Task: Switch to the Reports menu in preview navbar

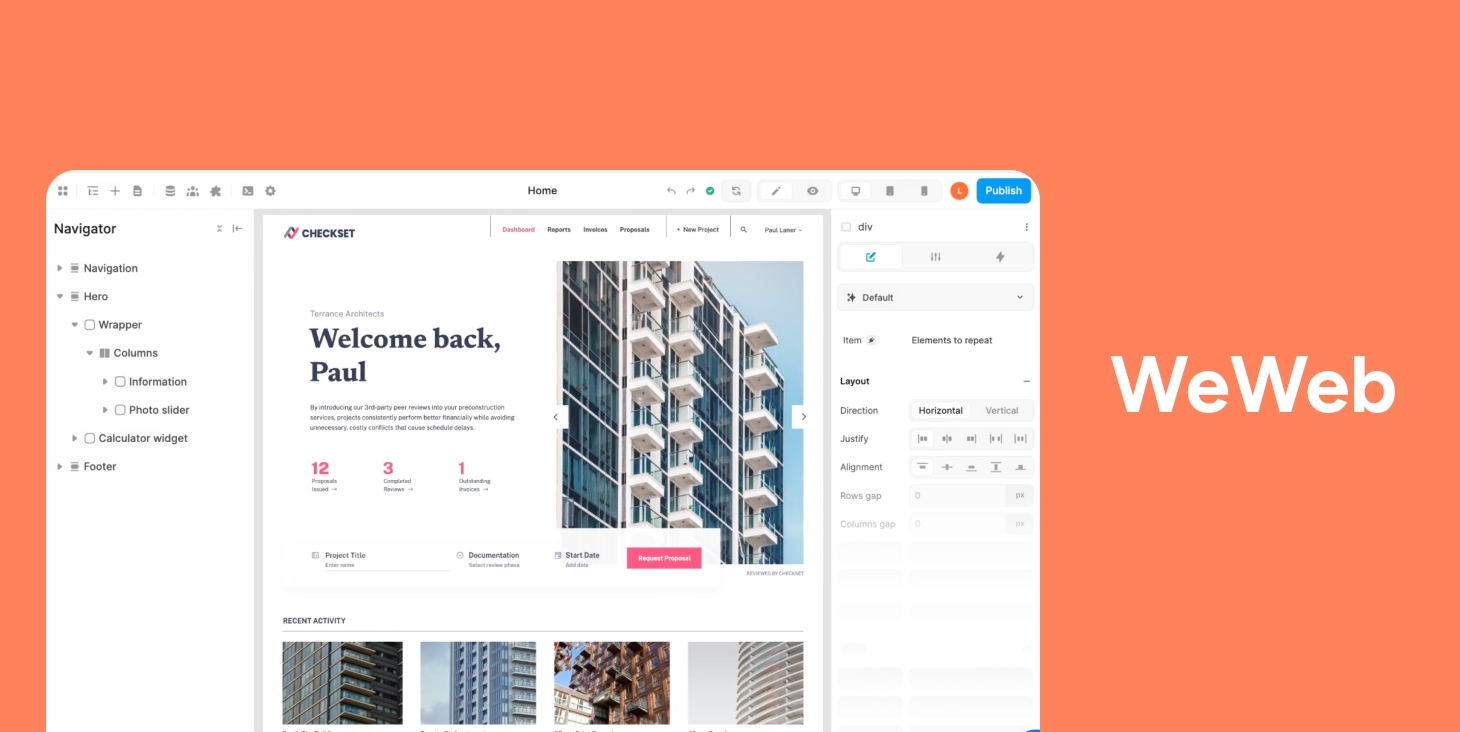Action: coord(559,229)
